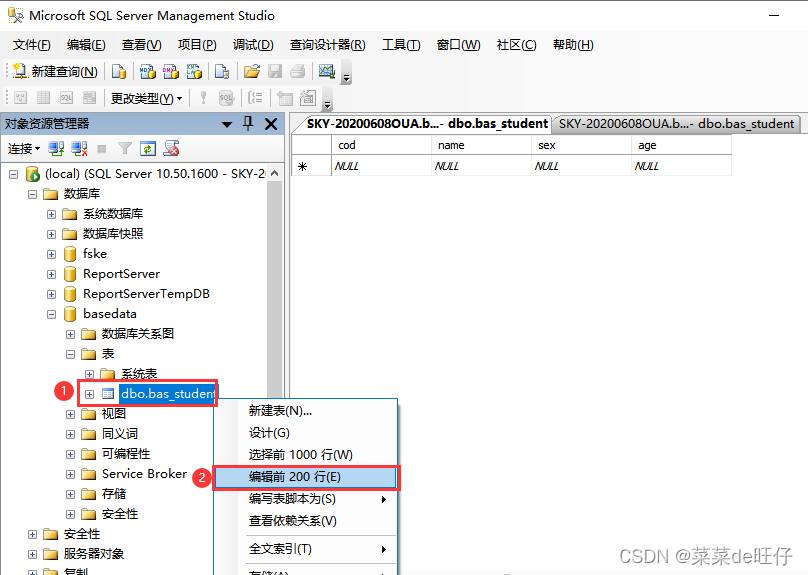Choose 查看依赖关系(V) from context menu
808x575 pixels.
click(306, 521)
